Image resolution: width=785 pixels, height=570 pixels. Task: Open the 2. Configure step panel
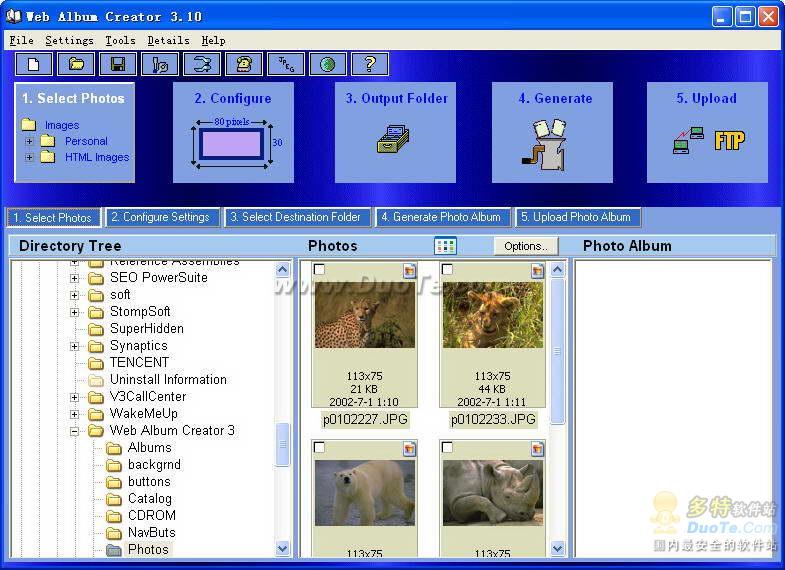coord(233,133)
